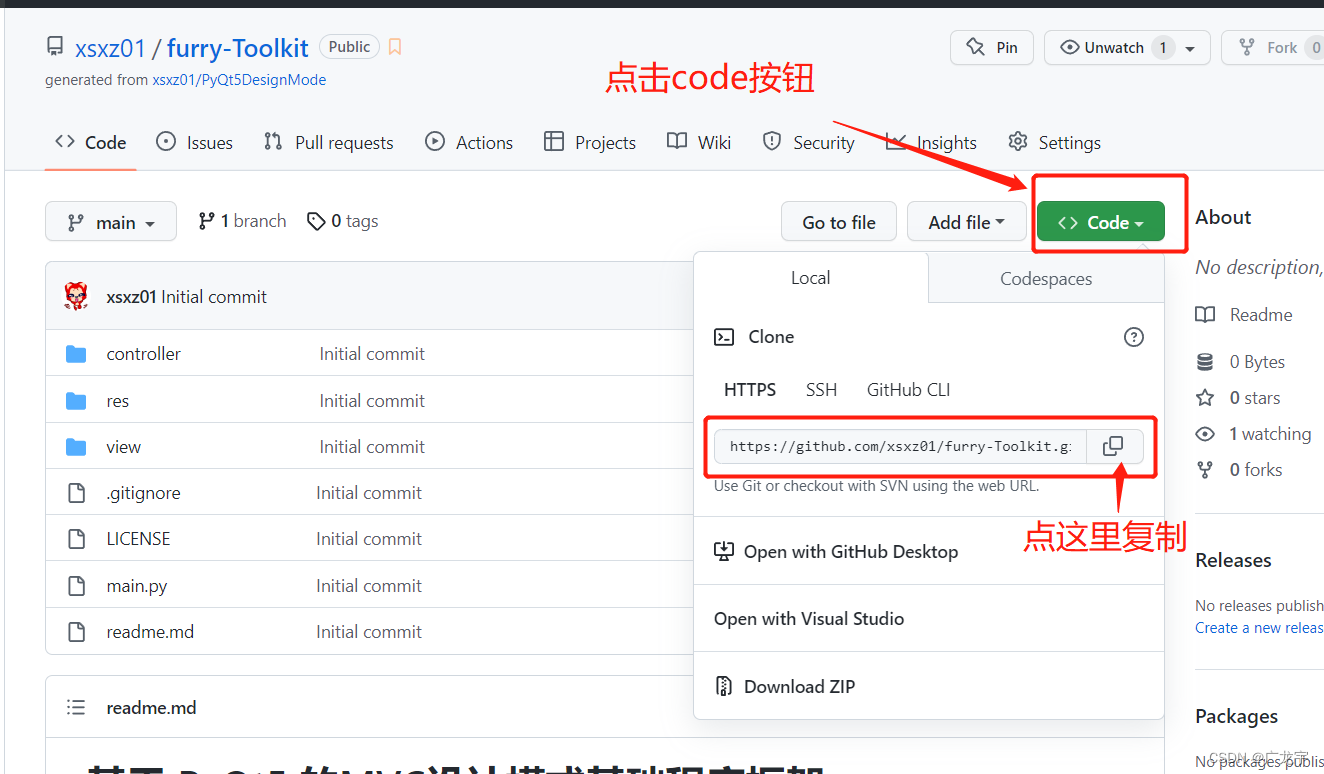
Task: Click the Go to file button
Action: point(839,222)
